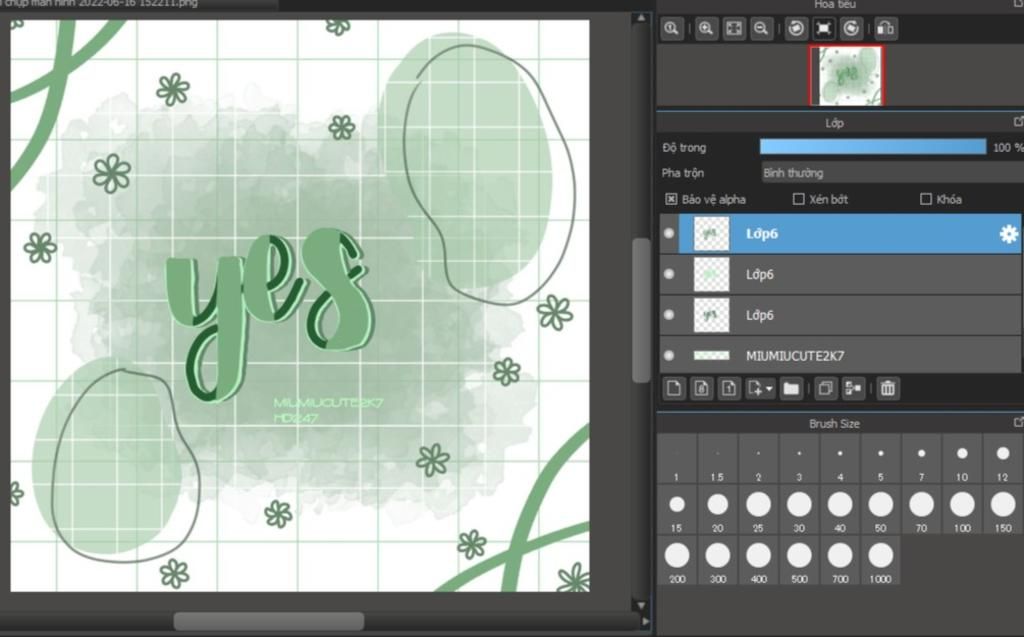
Task: Rotate canvas view left in Navigator
Action: point(796,29)
